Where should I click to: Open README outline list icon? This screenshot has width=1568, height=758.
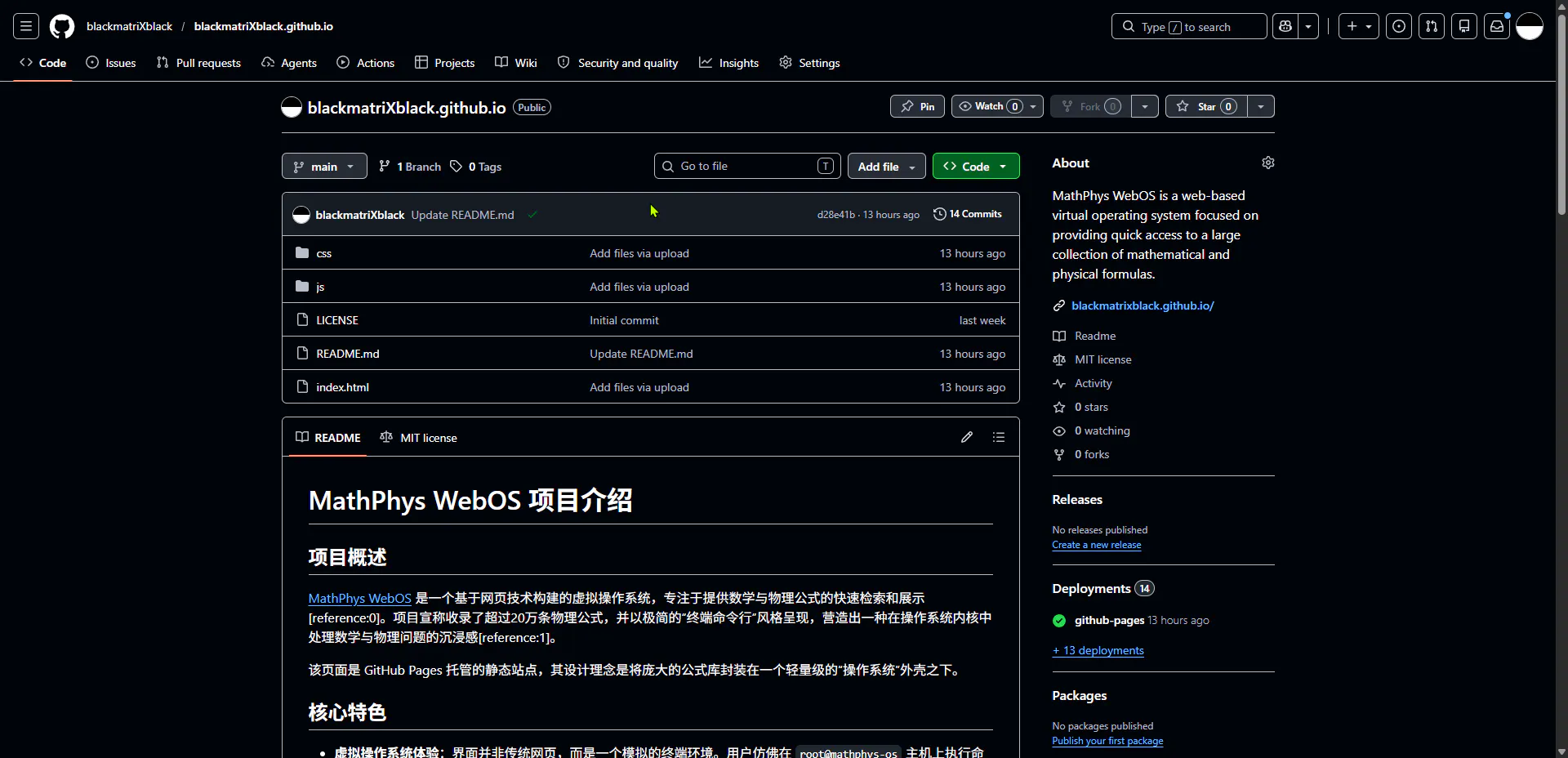998,437
